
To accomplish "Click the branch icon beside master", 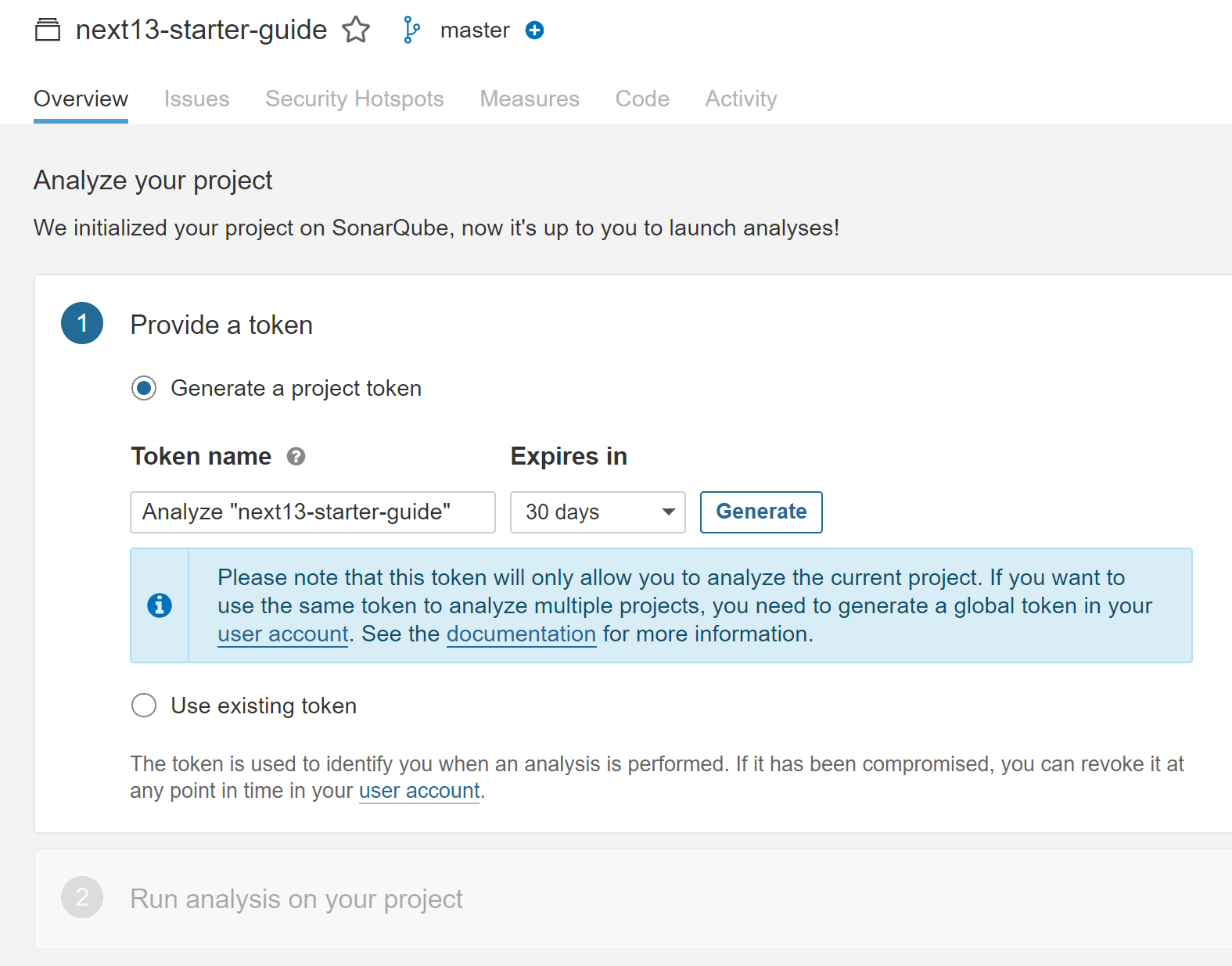I will 410,30.
